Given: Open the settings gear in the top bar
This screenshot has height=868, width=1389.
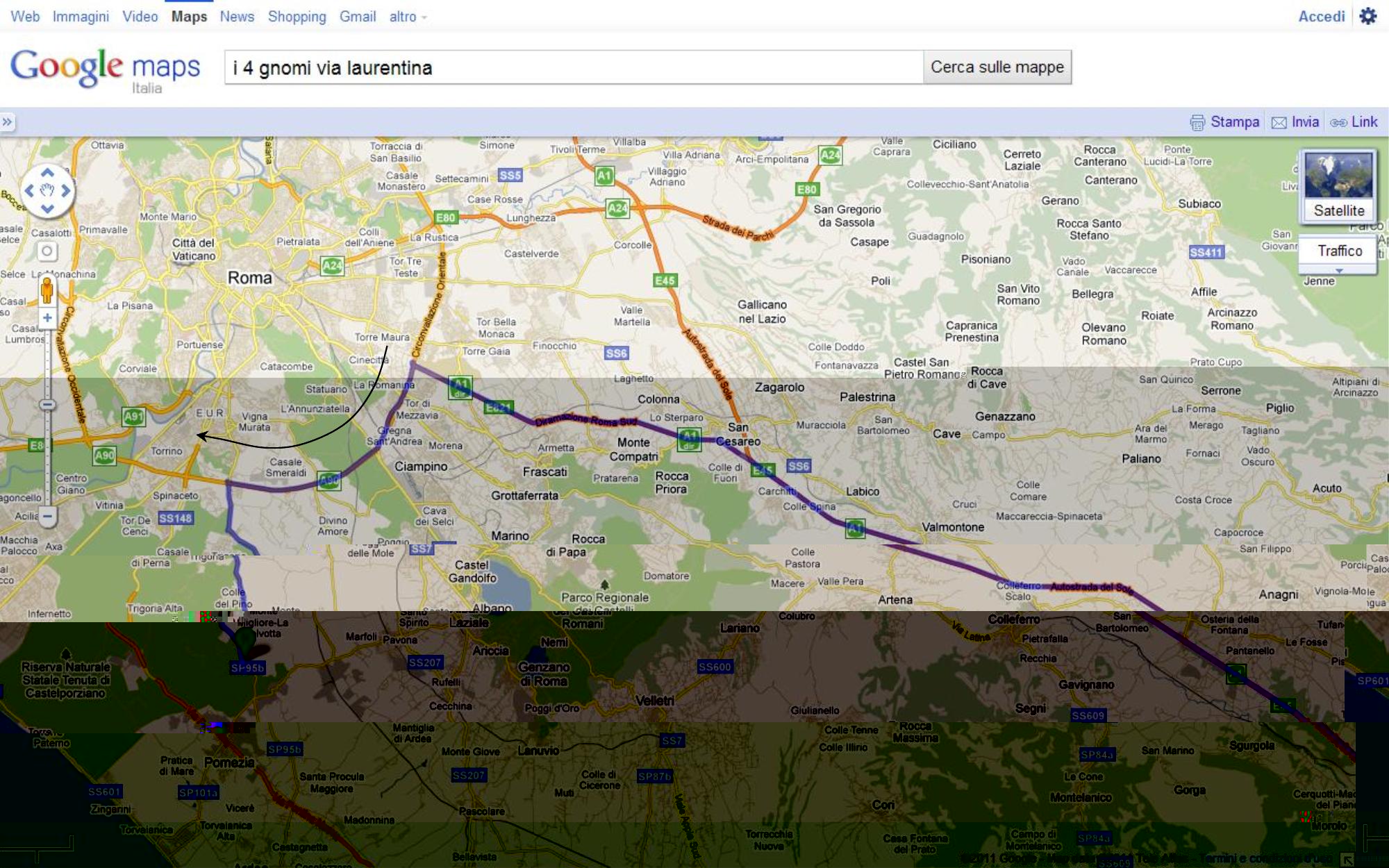Looking at the screenshot, I should (x=1368, y=16).
